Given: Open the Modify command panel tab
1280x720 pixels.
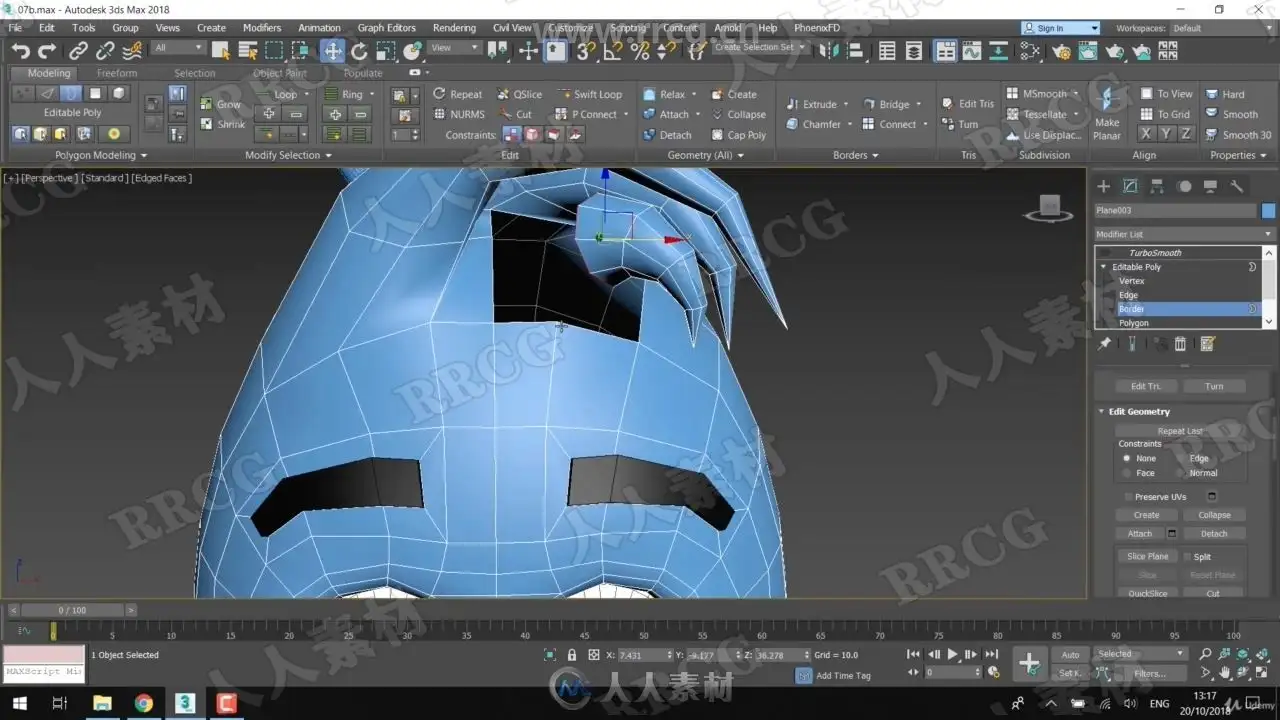Looking at the screenshot, I should 1130,186.
